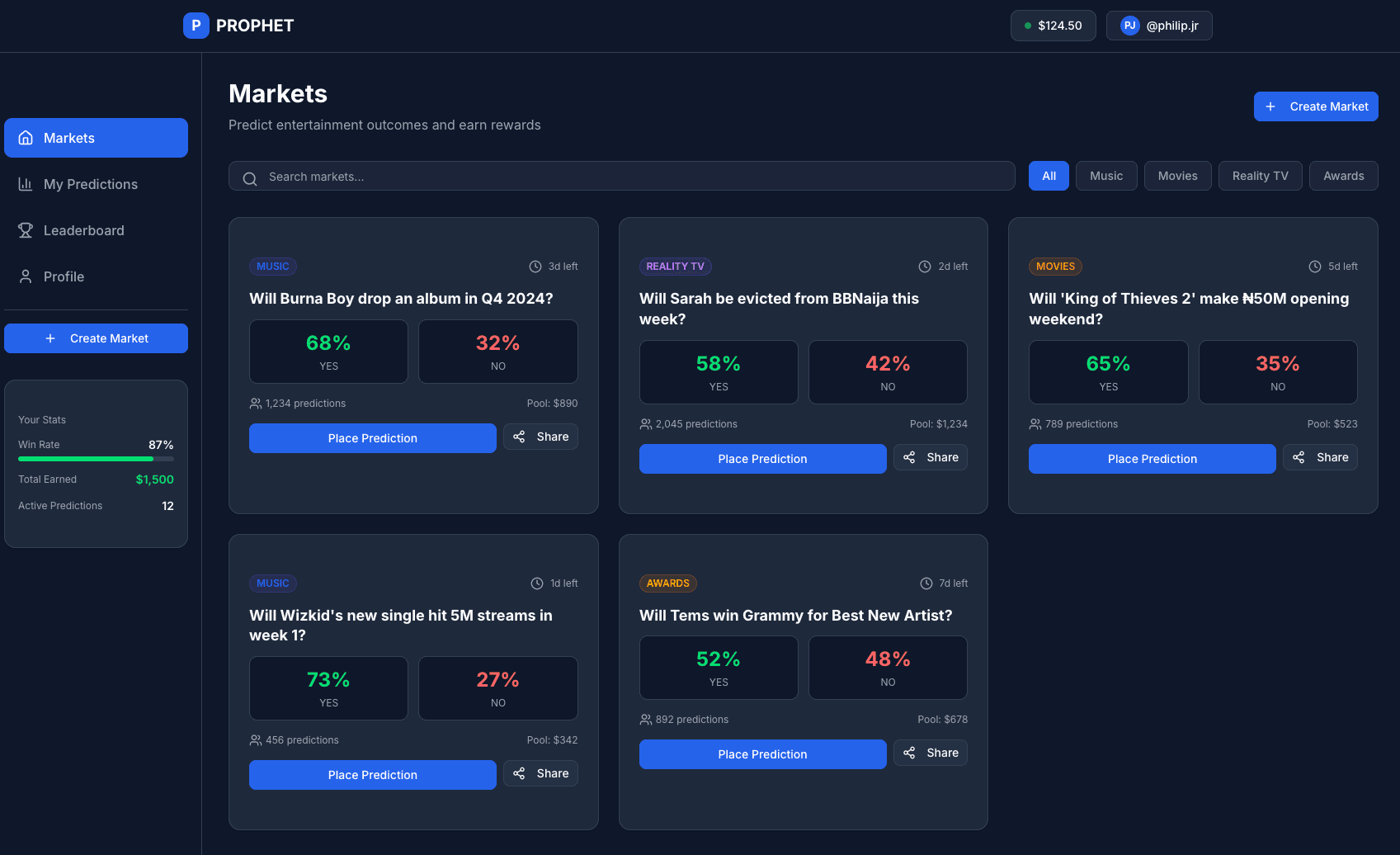
Task: Show Awards category markets
Action: pyautogui.click(x=1343, y=177)
